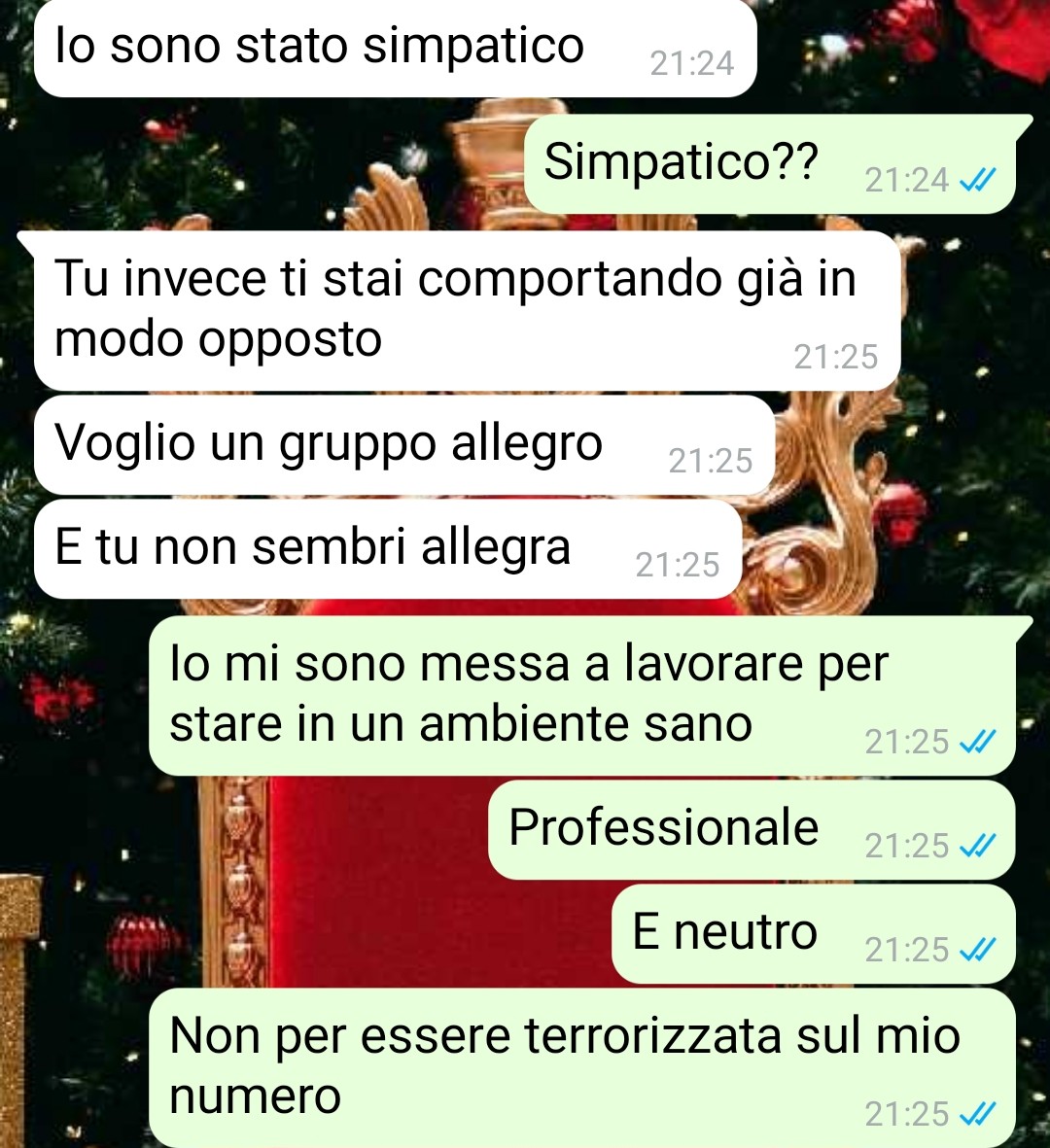Tap the Christmas tree wallpaper beside 'Simpatico??'
The width and height of the screenshot is (1050, 1148).
click(x=257, y=161)
